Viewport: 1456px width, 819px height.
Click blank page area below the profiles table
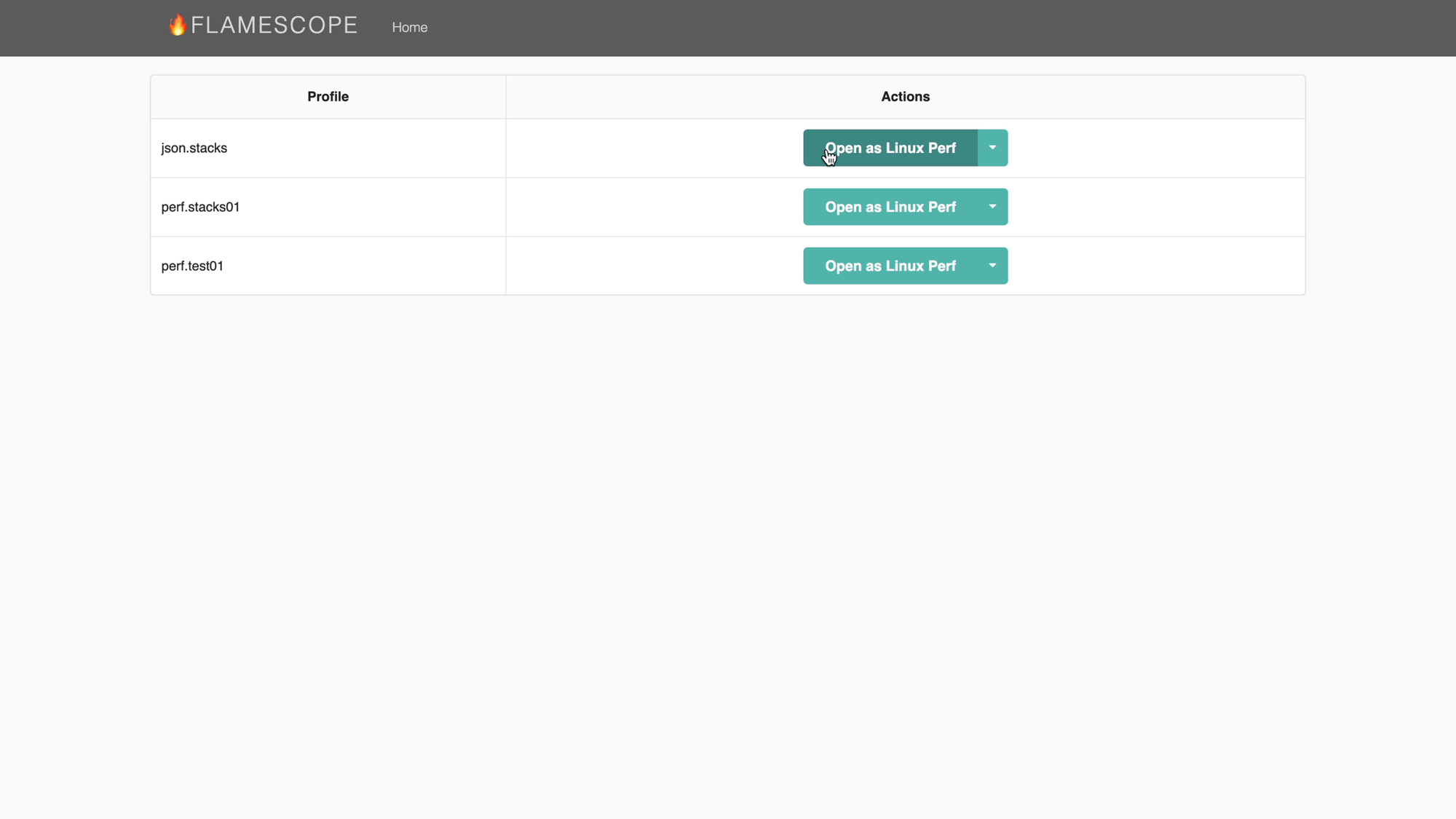(x=728, y=546)
